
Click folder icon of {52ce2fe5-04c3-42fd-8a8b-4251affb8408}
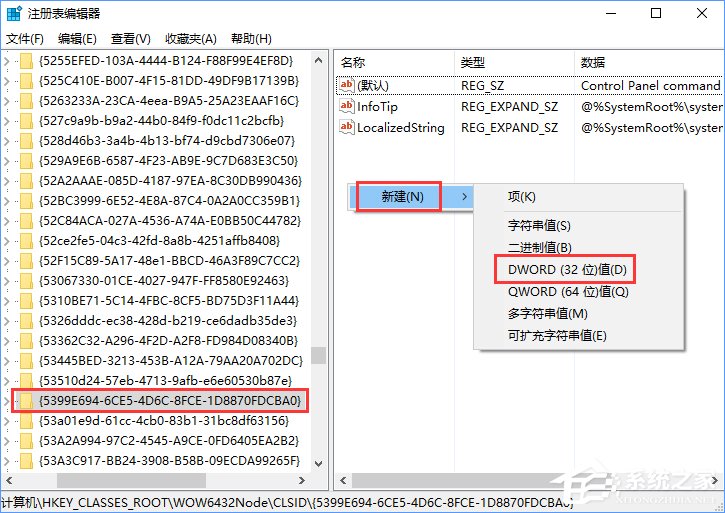coord(26,241)
